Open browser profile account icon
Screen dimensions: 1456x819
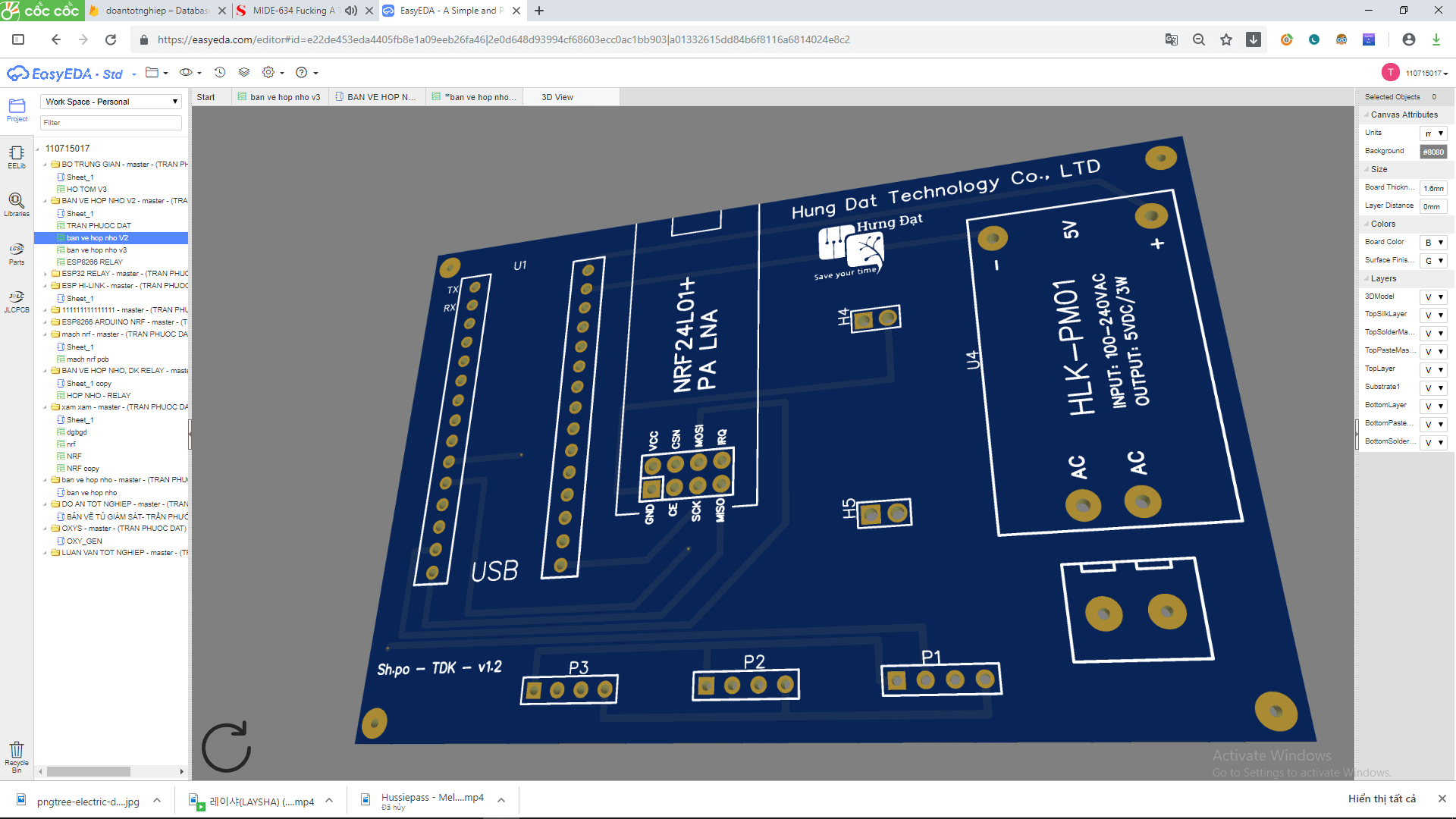(x=1409, y=39)
